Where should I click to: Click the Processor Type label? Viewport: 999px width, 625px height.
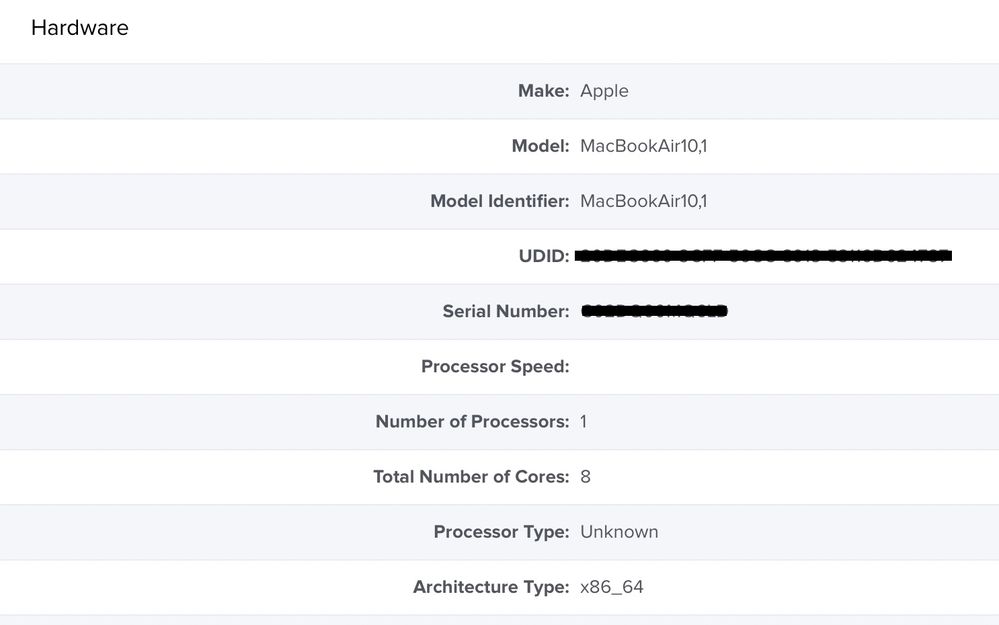pos(501,532)
